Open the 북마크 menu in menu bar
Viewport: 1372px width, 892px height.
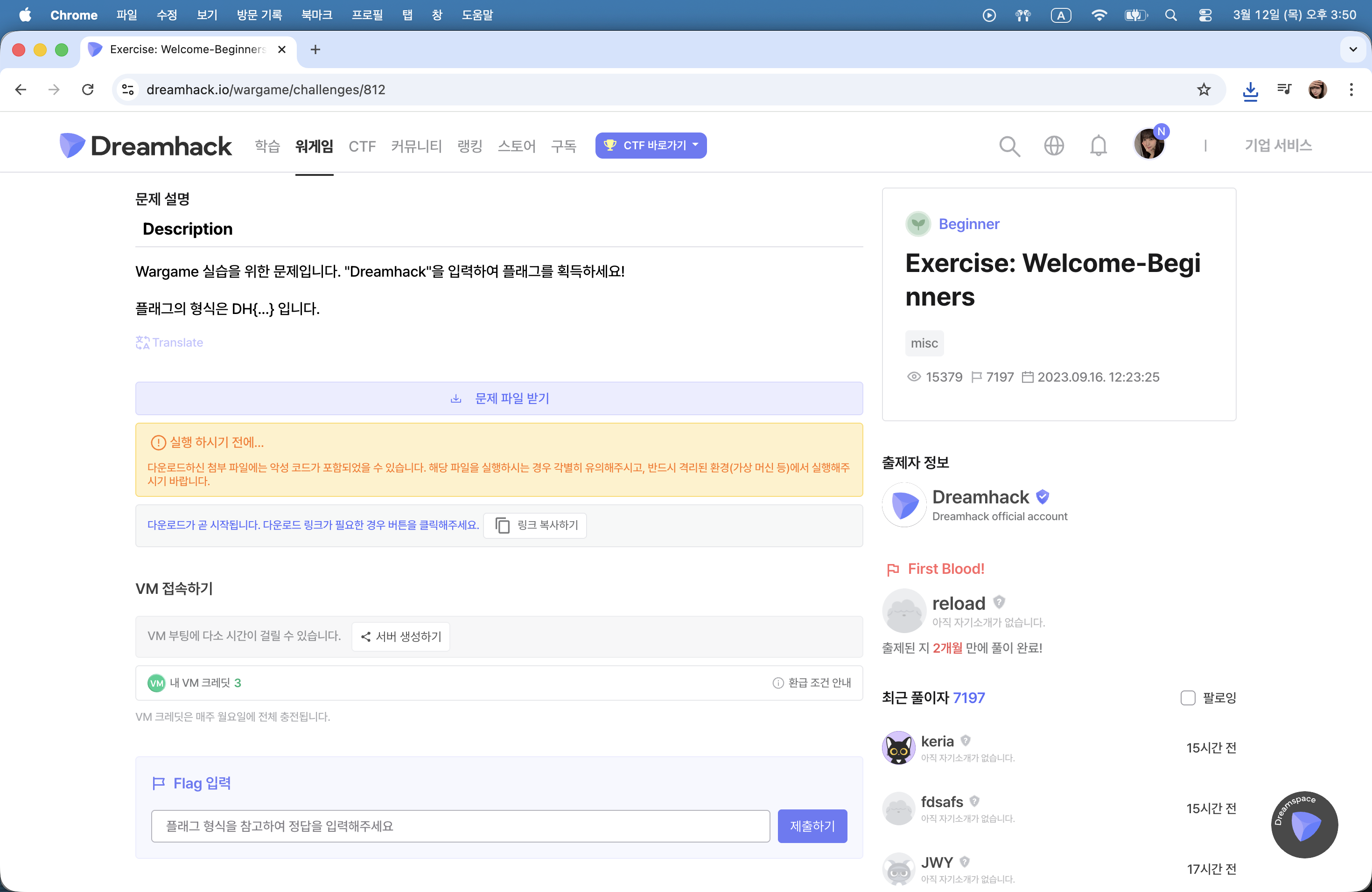[316, 15]
